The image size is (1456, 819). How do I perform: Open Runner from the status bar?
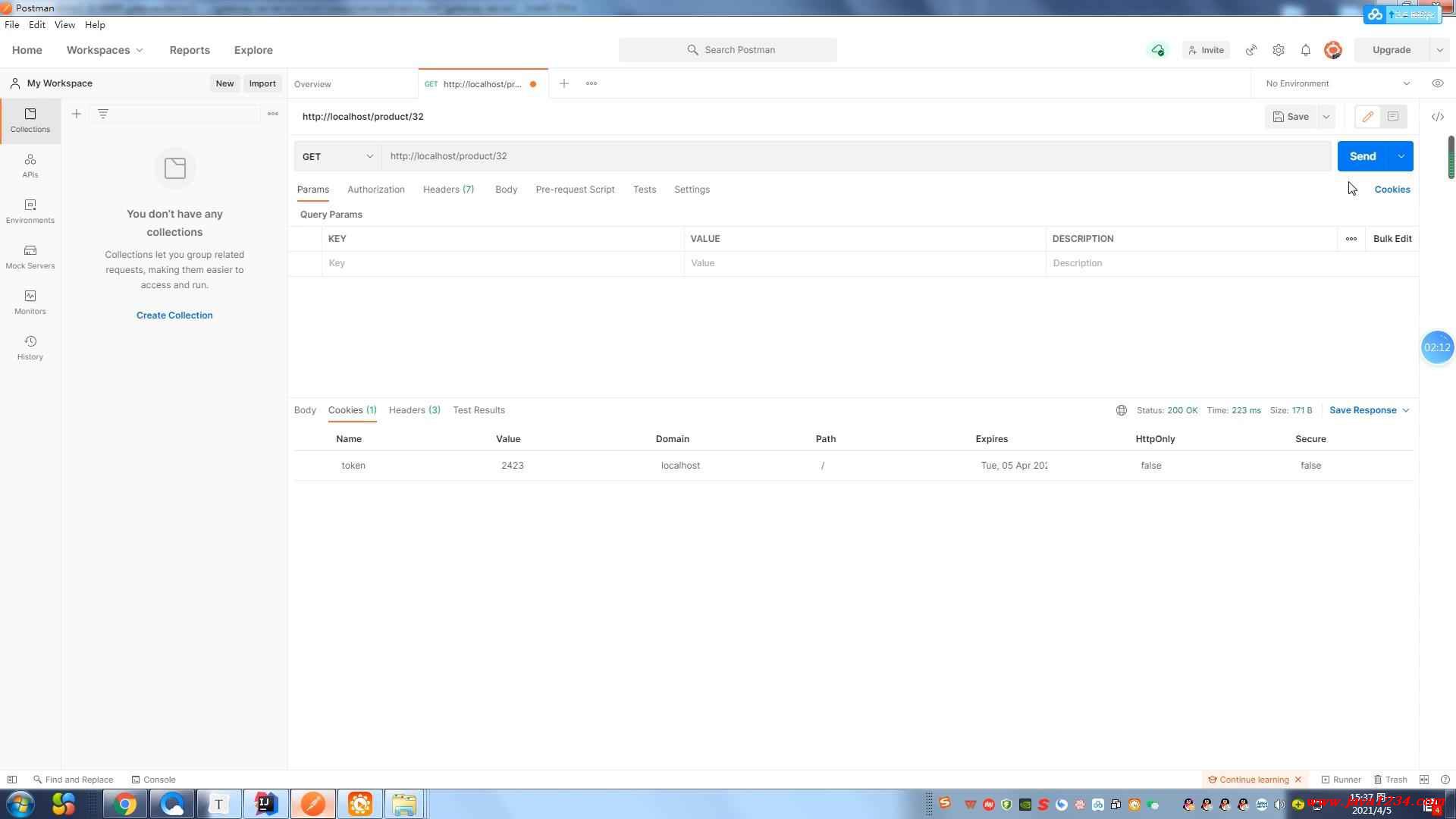tap(1341, 780)
